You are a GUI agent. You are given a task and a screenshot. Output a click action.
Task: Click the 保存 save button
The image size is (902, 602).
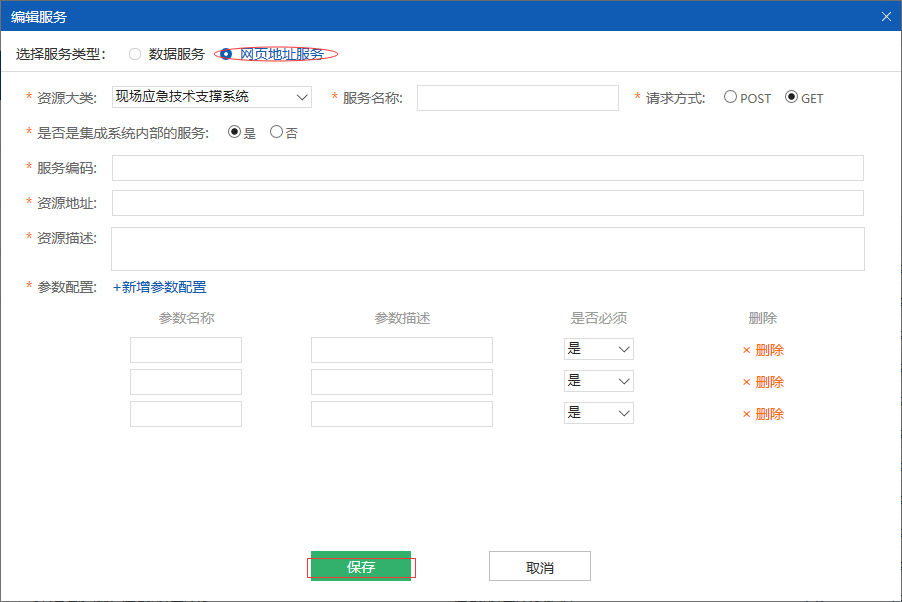coord(362,566)
